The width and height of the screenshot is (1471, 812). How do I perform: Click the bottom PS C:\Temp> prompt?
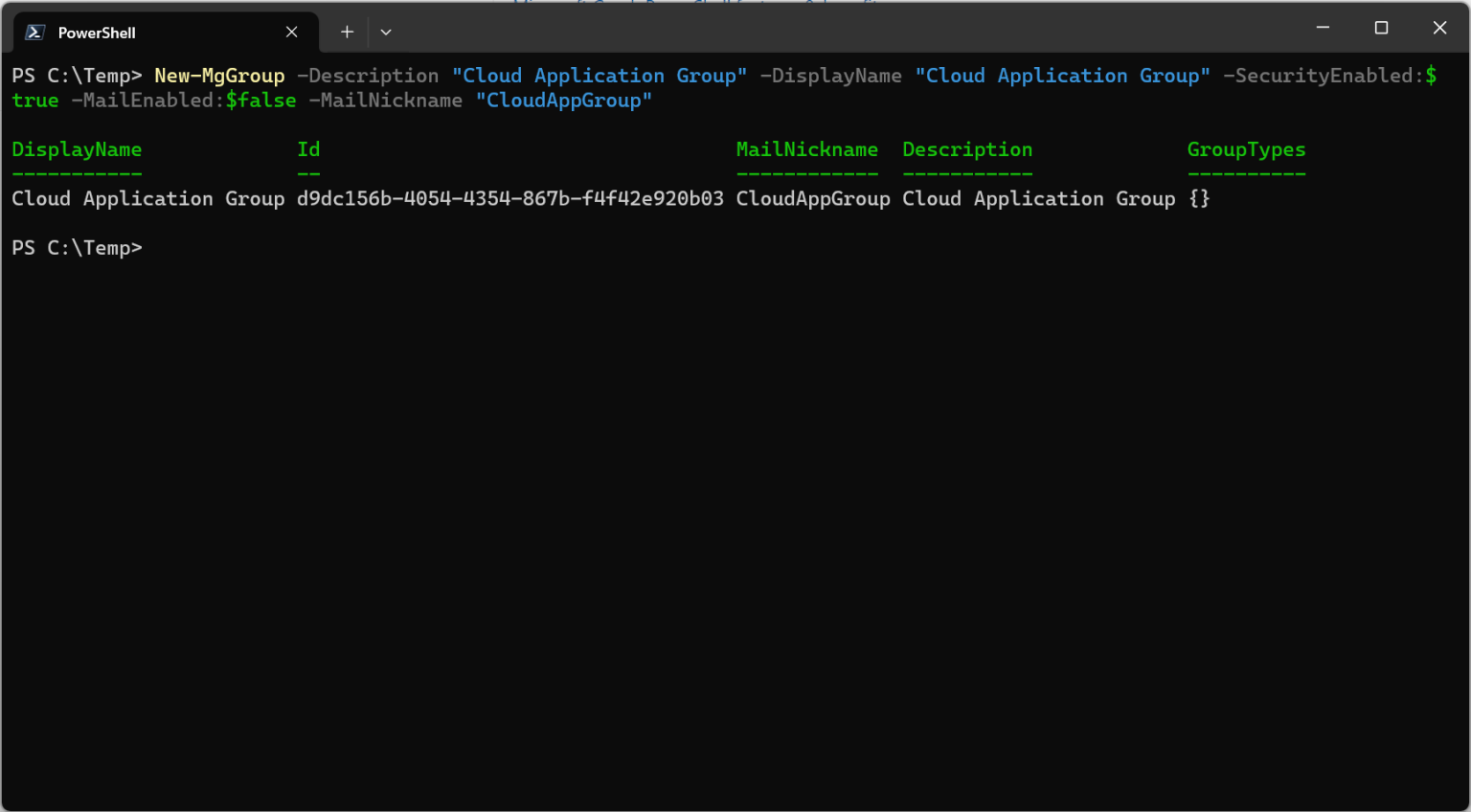click(x=77, y=248)
